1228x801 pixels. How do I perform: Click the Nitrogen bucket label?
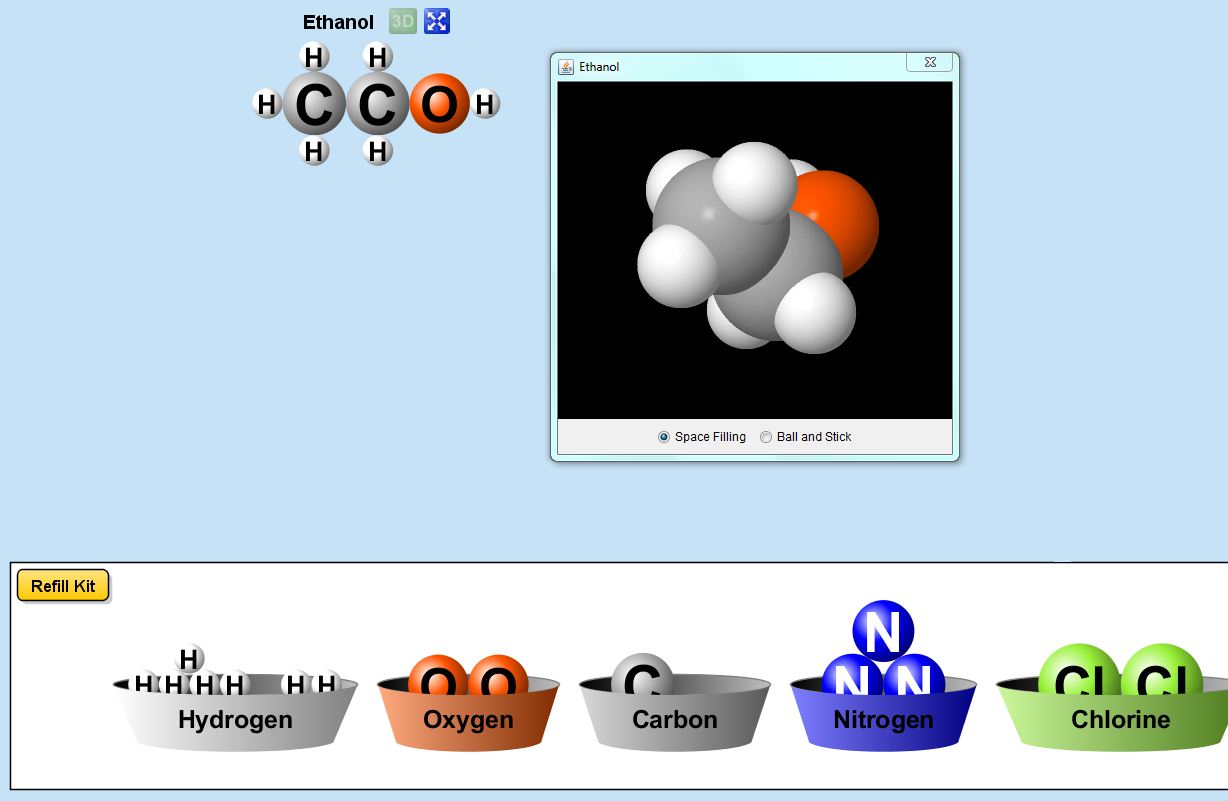883,720
